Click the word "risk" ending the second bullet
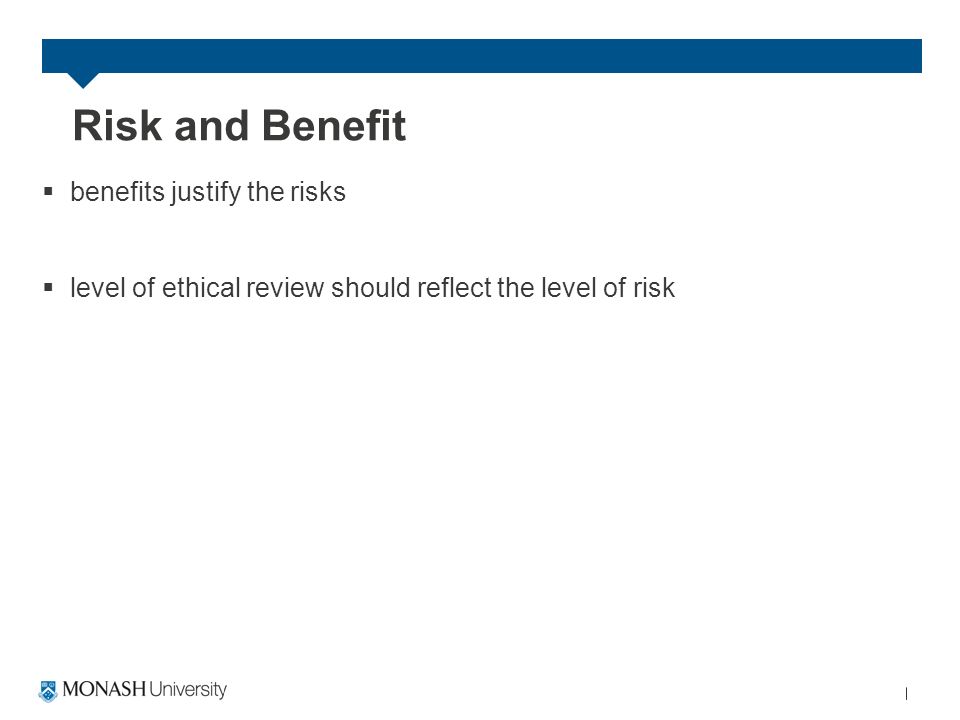 pos(654,288)
